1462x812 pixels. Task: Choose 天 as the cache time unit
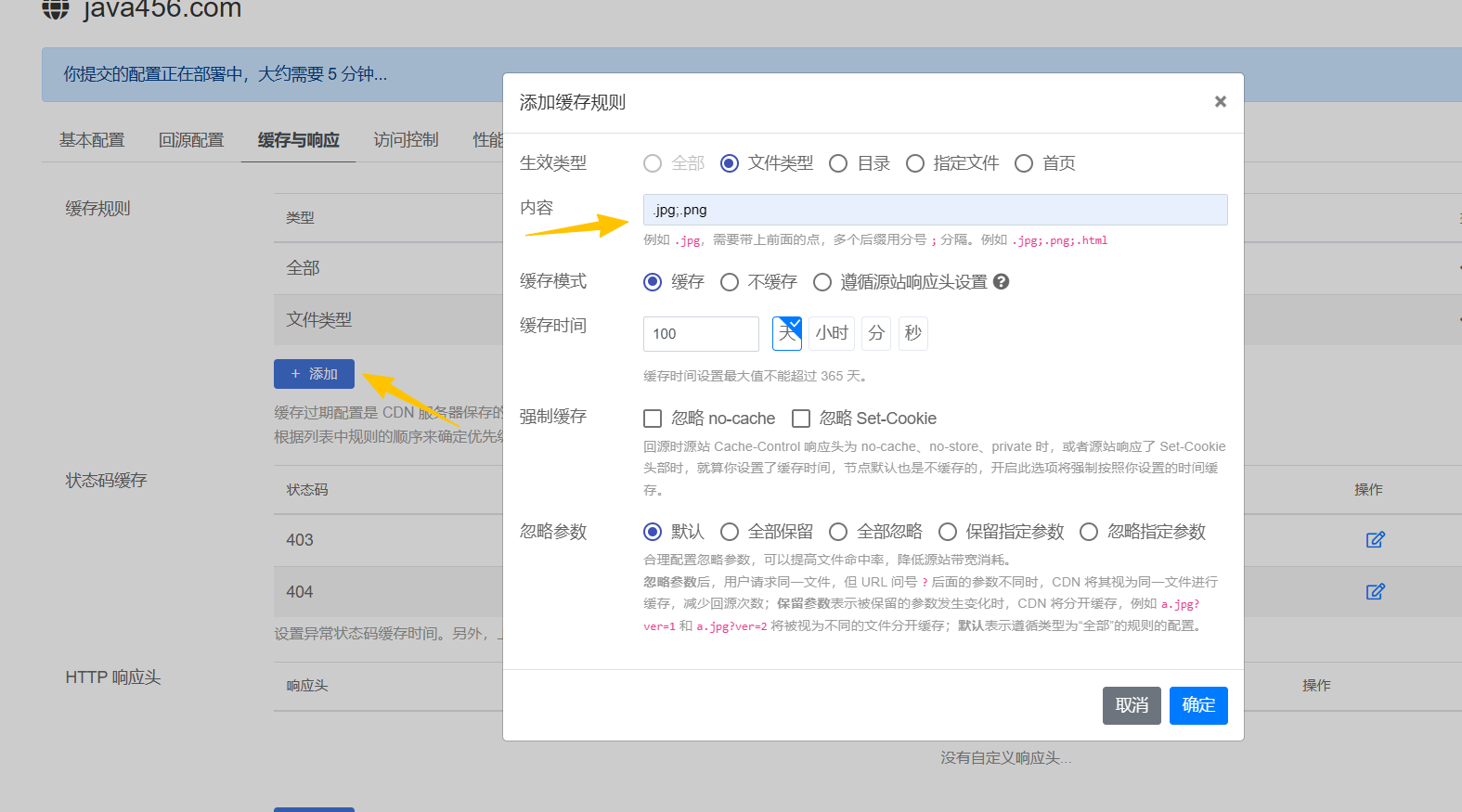click(x=786, y=333)
